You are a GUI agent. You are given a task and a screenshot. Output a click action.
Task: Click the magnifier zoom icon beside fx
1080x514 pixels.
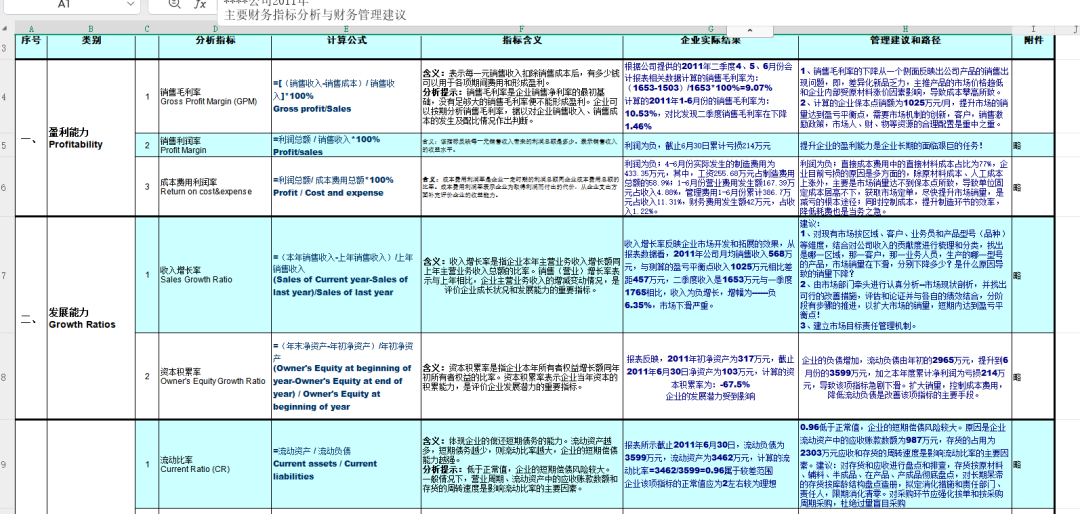[174, 4]
